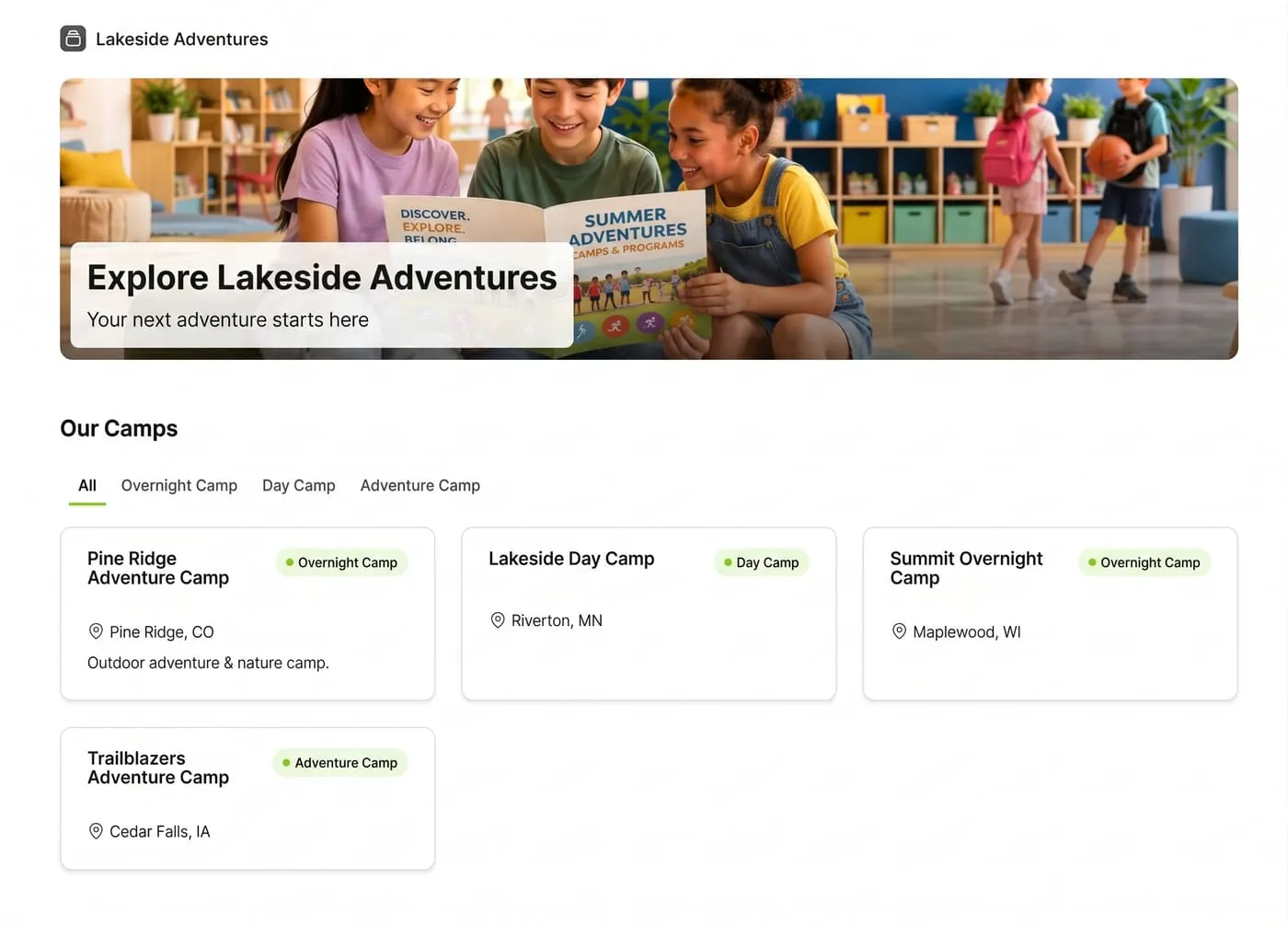
Task: Click 'Your next adventure starts here' subtitle
Action: point(228,319)
